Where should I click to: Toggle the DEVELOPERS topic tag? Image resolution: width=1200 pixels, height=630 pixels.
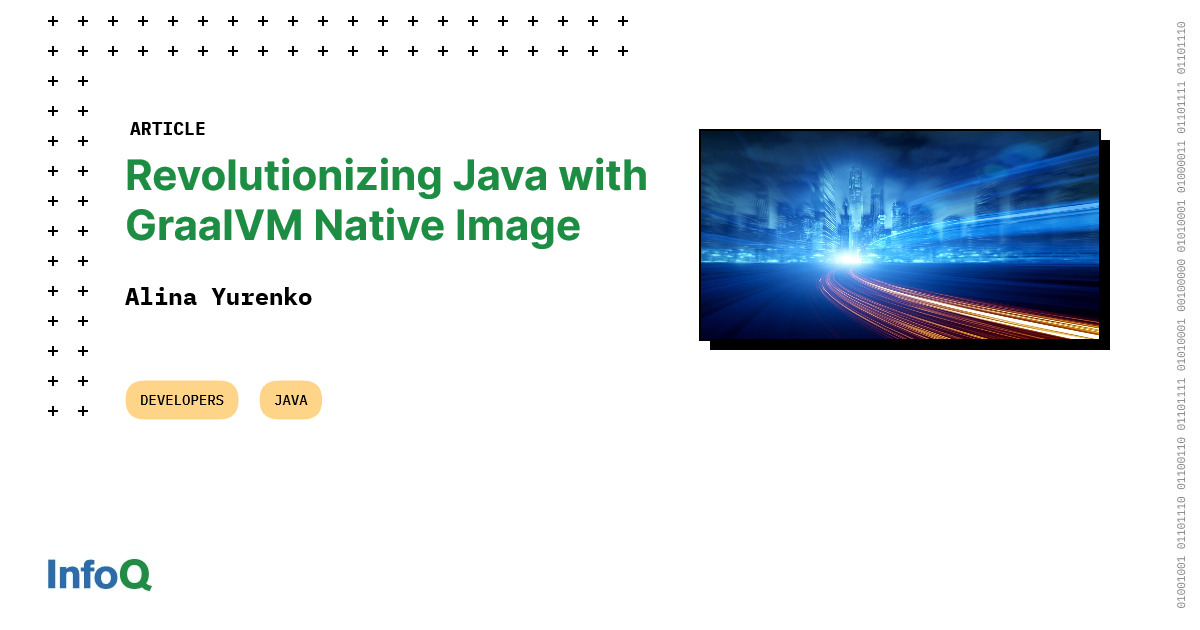pos(181,399)
